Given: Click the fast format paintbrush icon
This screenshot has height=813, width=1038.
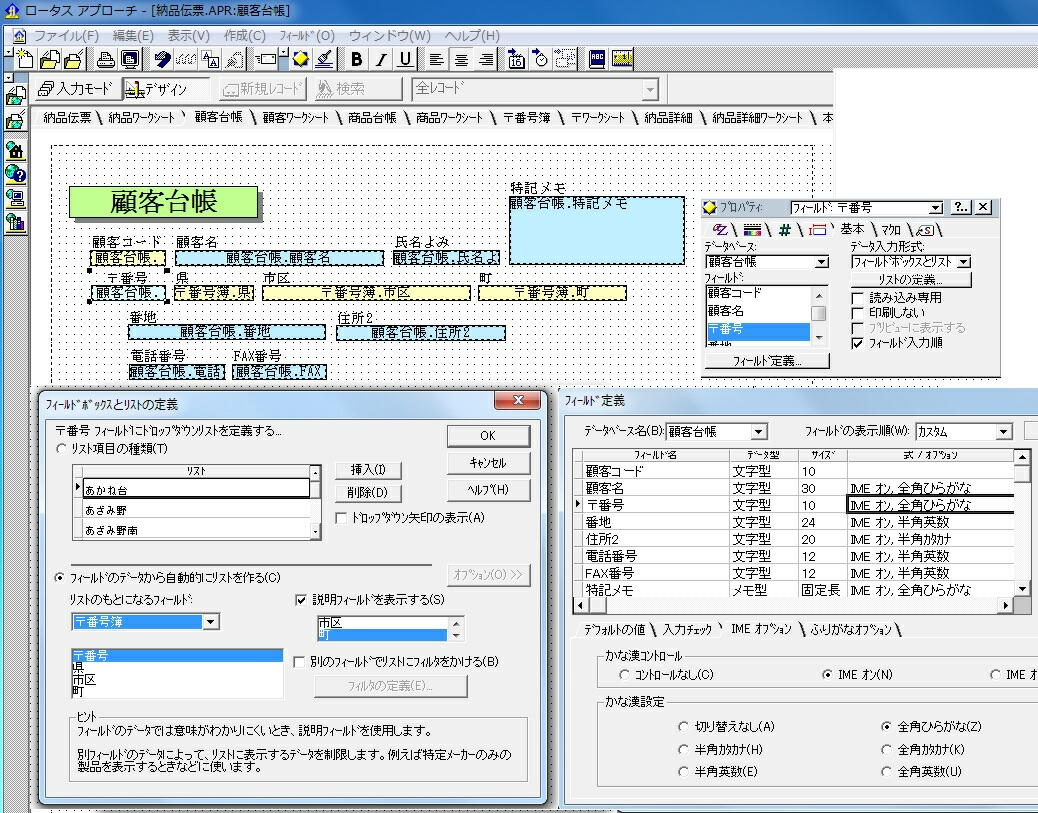Looking at the screenshot, I should 324,60.
